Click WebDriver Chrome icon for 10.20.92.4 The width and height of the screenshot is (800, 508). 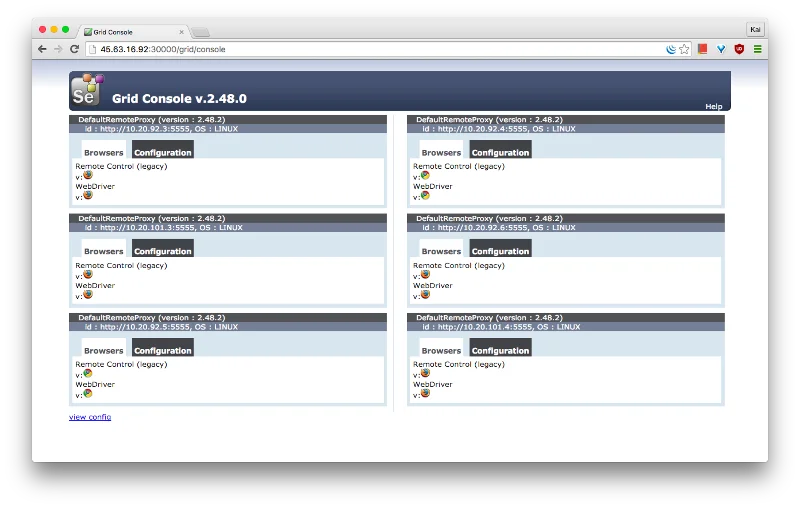[x=425, y=195]
